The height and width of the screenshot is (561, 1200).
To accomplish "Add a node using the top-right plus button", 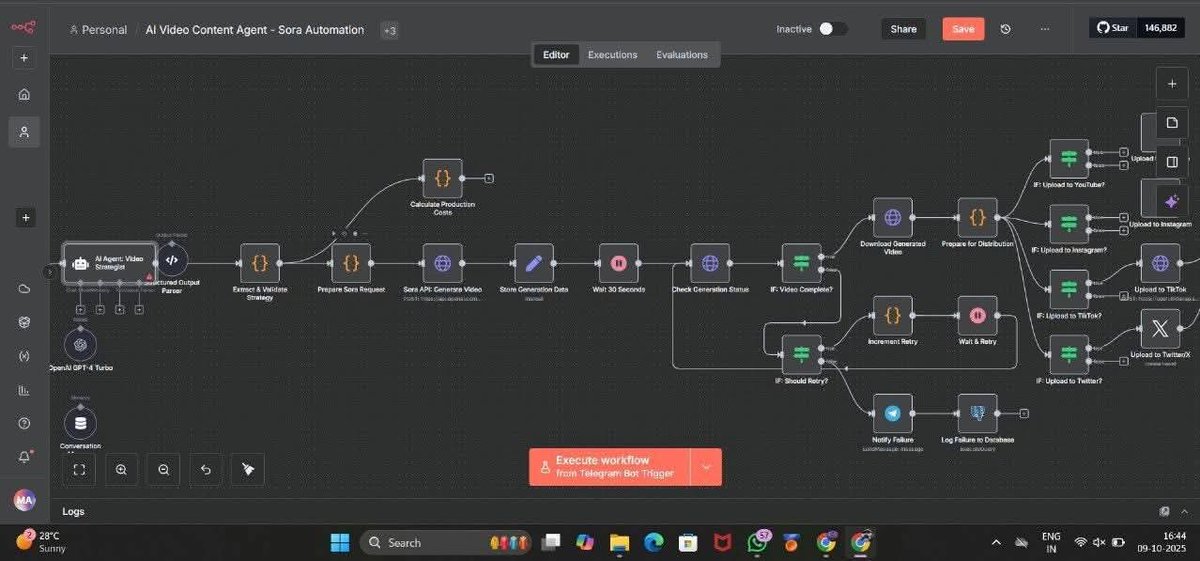I will pyautogui.click(x=1172, y=83).
